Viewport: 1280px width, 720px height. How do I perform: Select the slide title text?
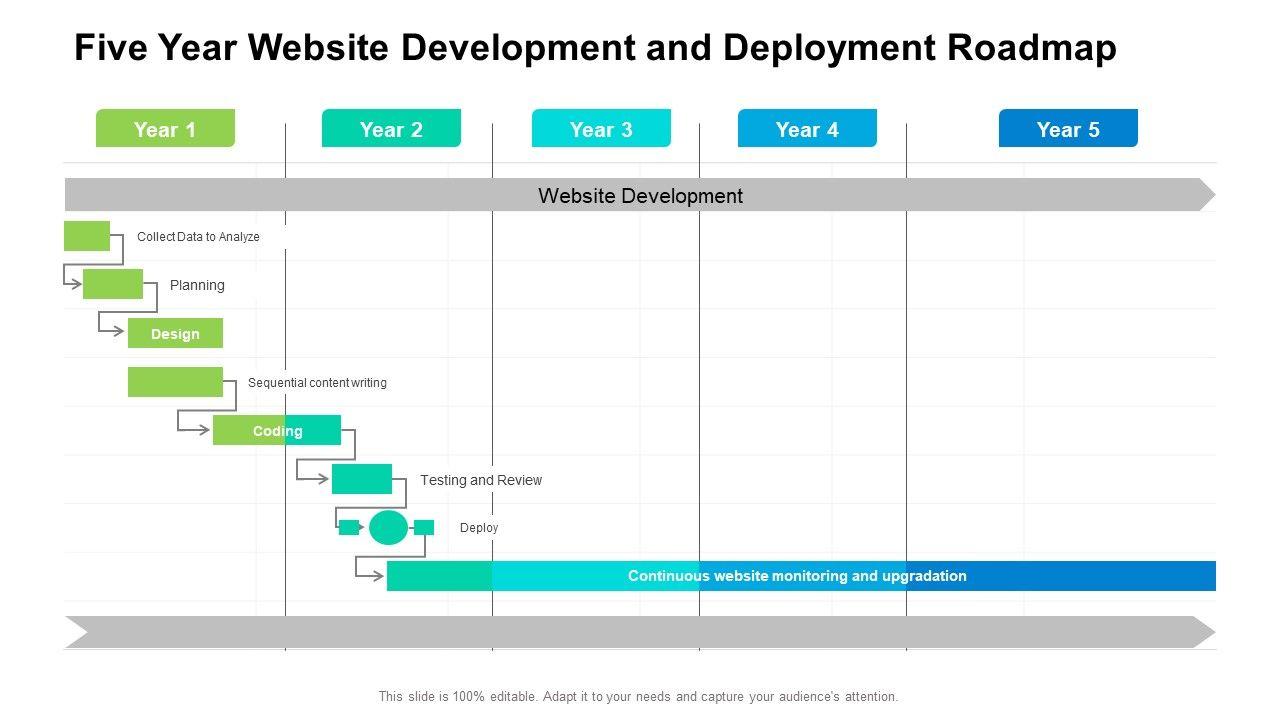pyautogui.click(x=595, y=48)
